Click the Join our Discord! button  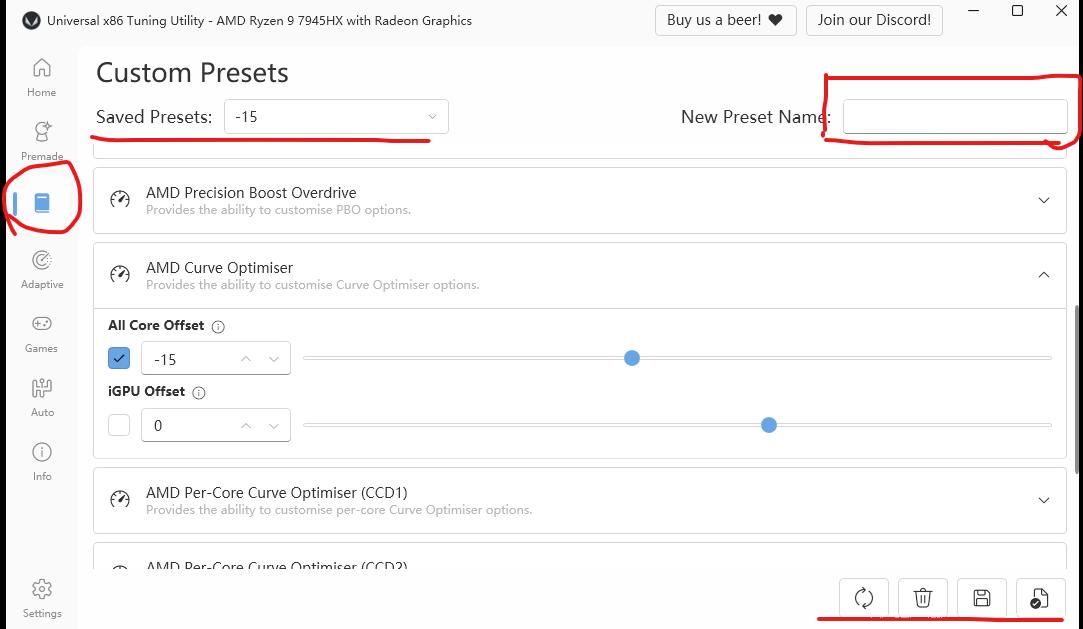(874, 20)
